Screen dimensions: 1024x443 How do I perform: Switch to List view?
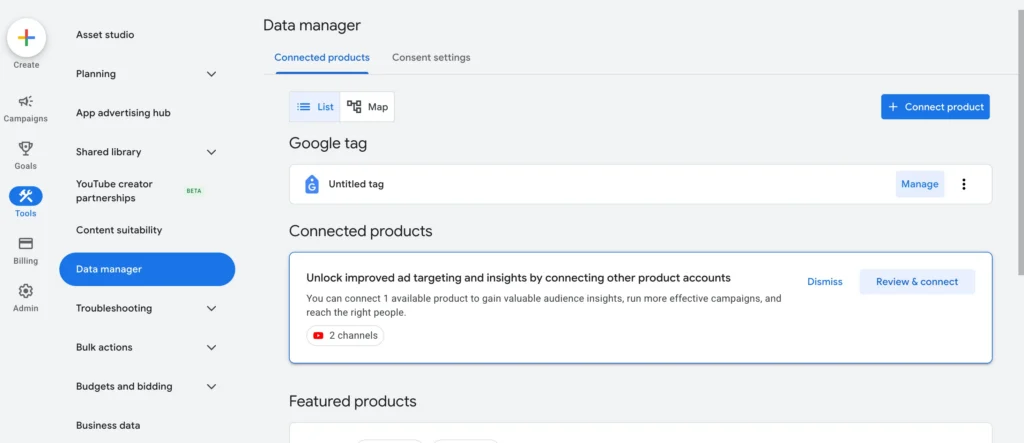(x=315, y=107)
